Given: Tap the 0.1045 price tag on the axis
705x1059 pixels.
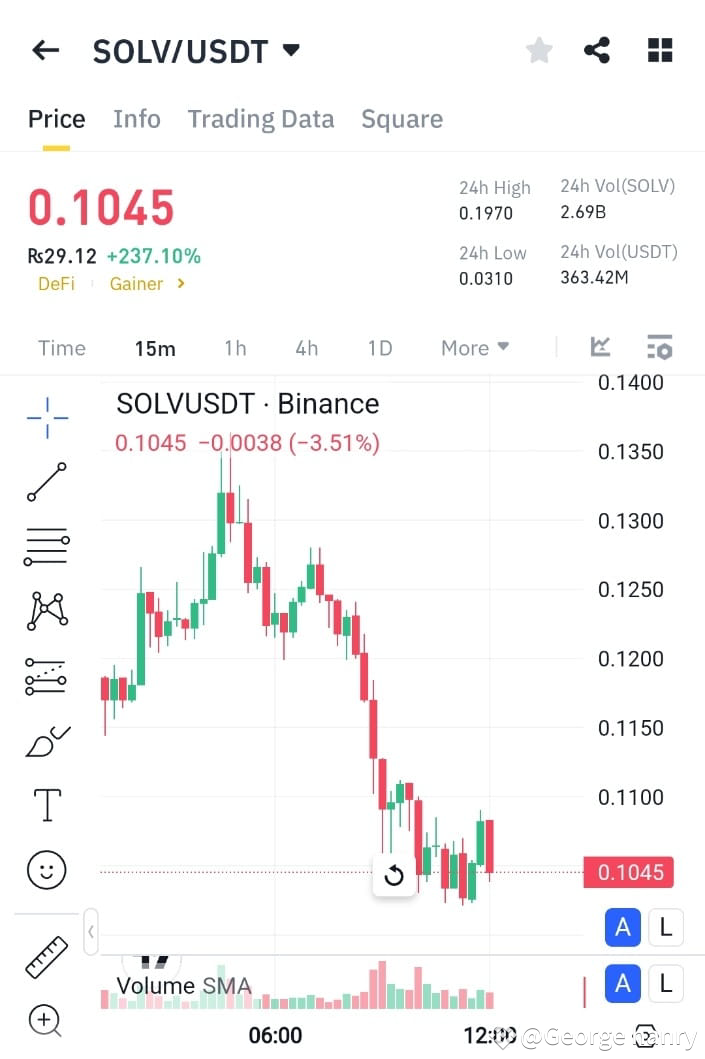Looking at the screenshot, I should [x=628, y=872].
